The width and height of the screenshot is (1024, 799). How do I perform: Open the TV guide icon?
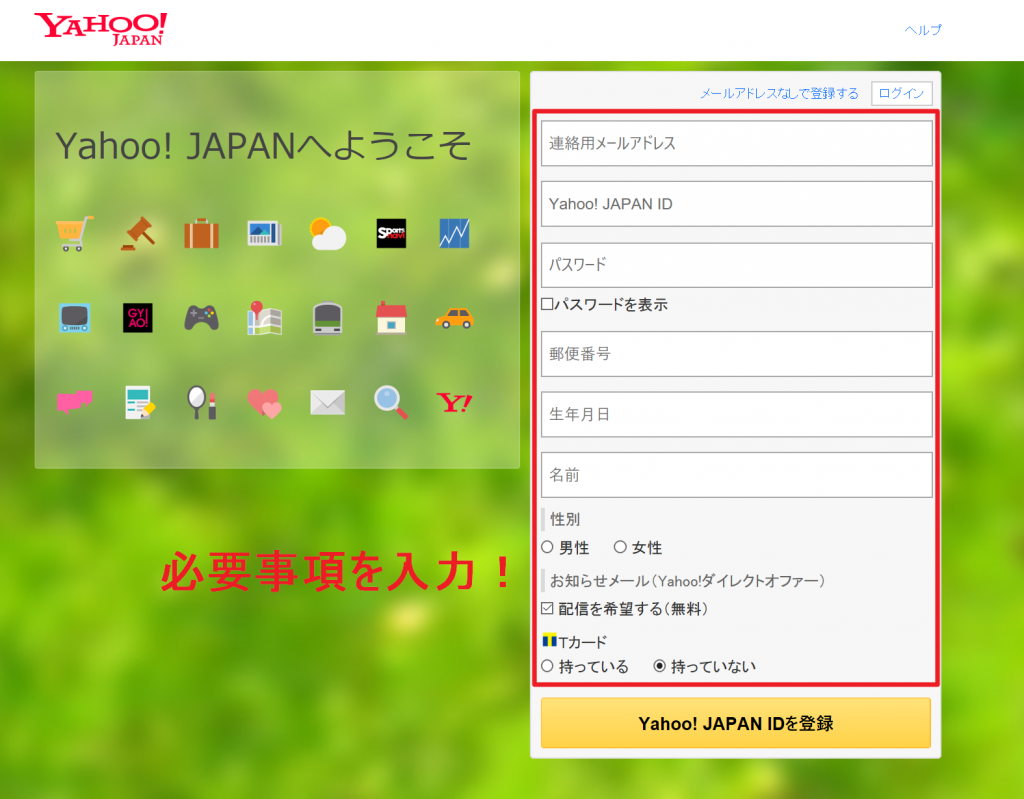pyautogui.click(x=74, y=318)
